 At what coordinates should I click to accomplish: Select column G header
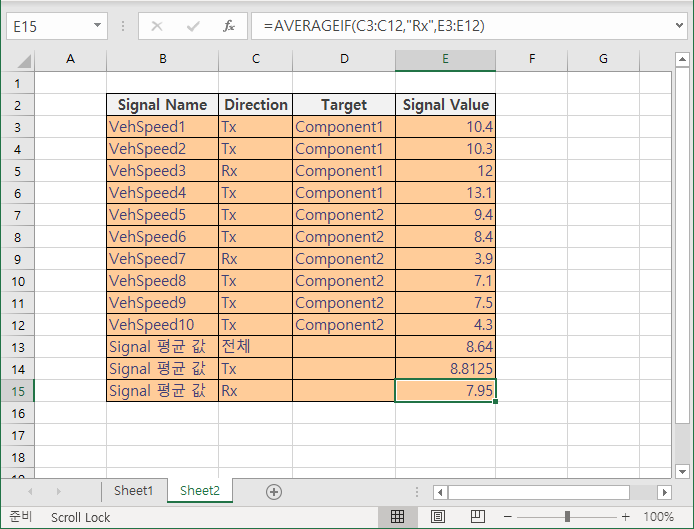[x=603, y=60]
